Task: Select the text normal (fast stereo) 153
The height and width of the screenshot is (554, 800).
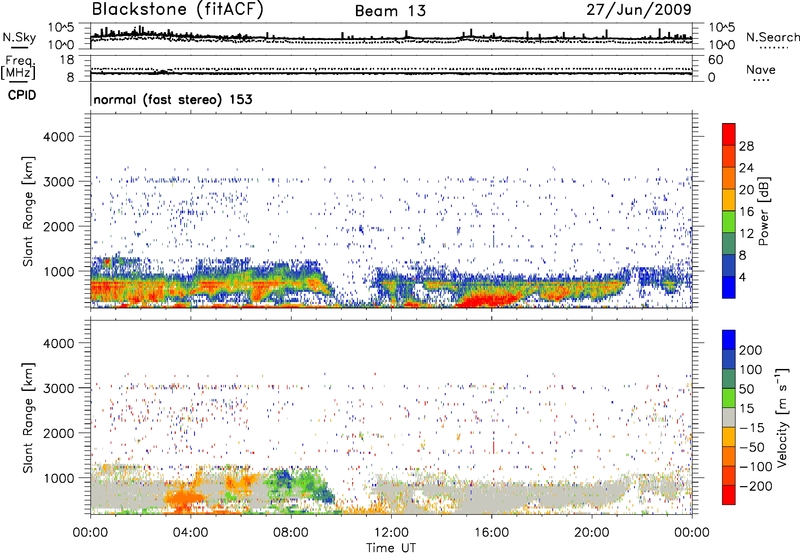Action: (173, 99)
